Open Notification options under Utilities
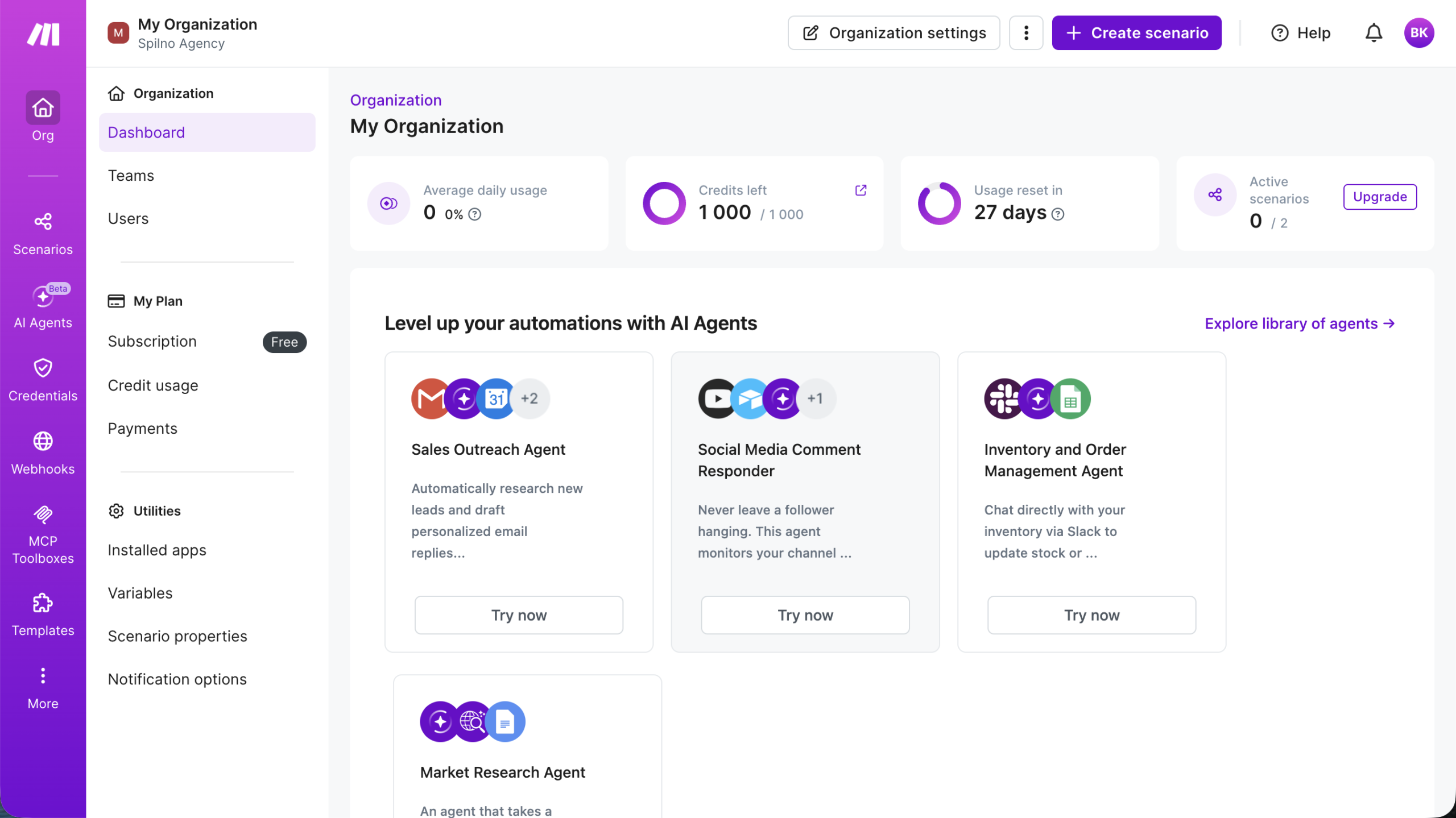Image resolution: width=1456 pixels, height=818 pixels. pos(207,680)
